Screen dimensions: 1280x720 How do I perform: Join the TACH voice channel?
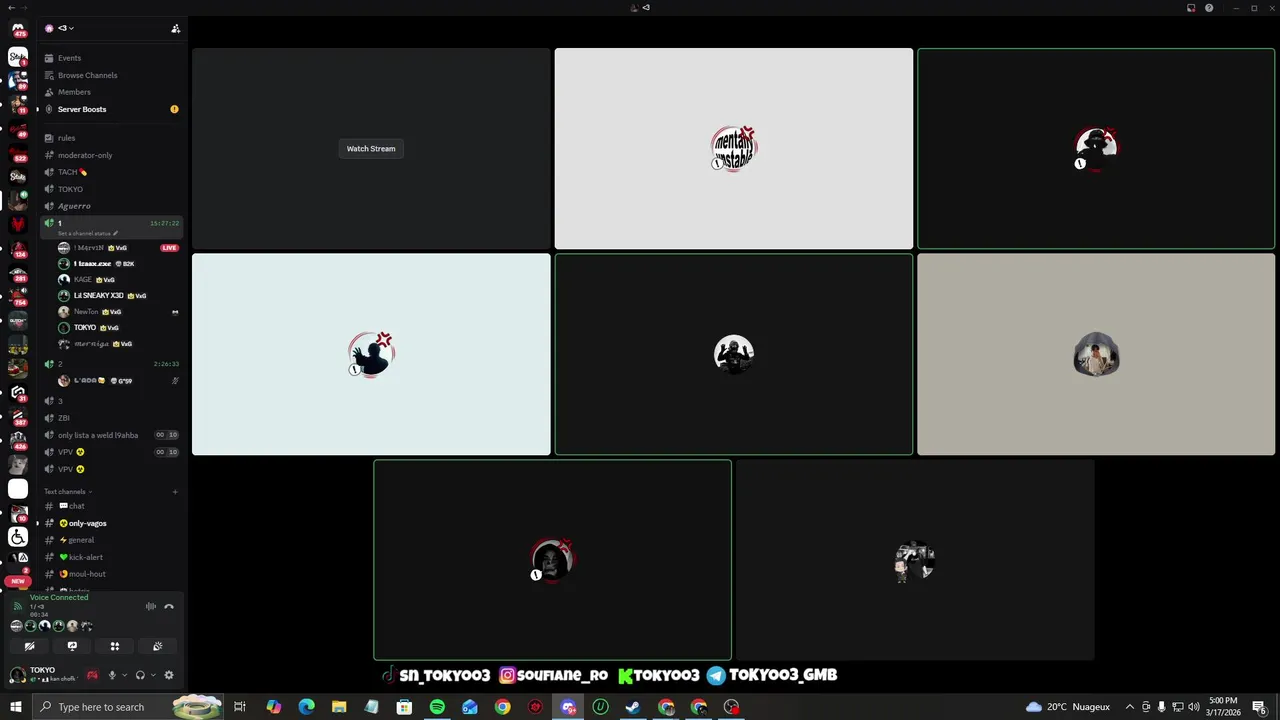(x=111, y=172)
